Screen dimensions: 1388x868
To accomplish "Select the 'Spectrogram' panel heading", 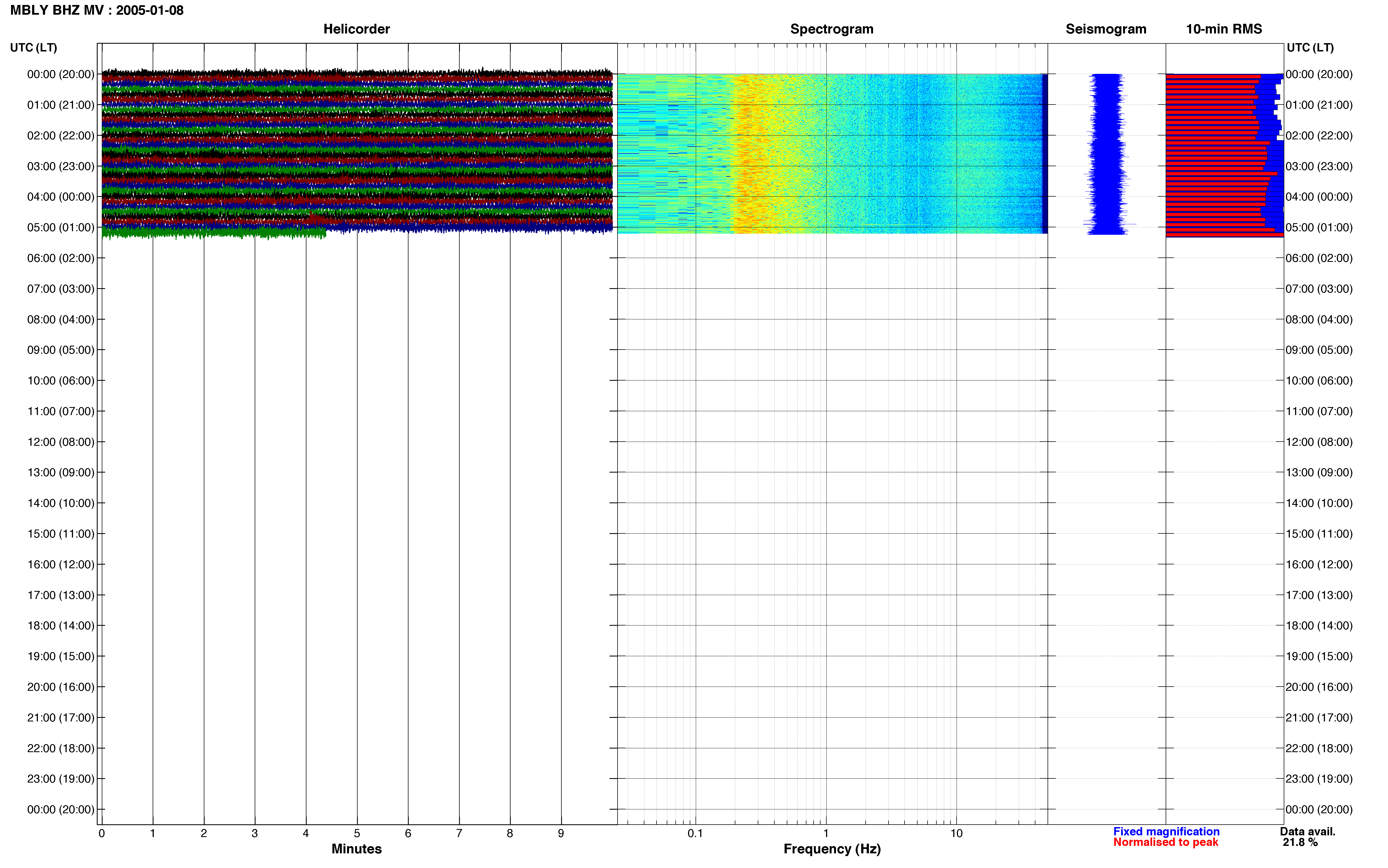I will point(832,29).
